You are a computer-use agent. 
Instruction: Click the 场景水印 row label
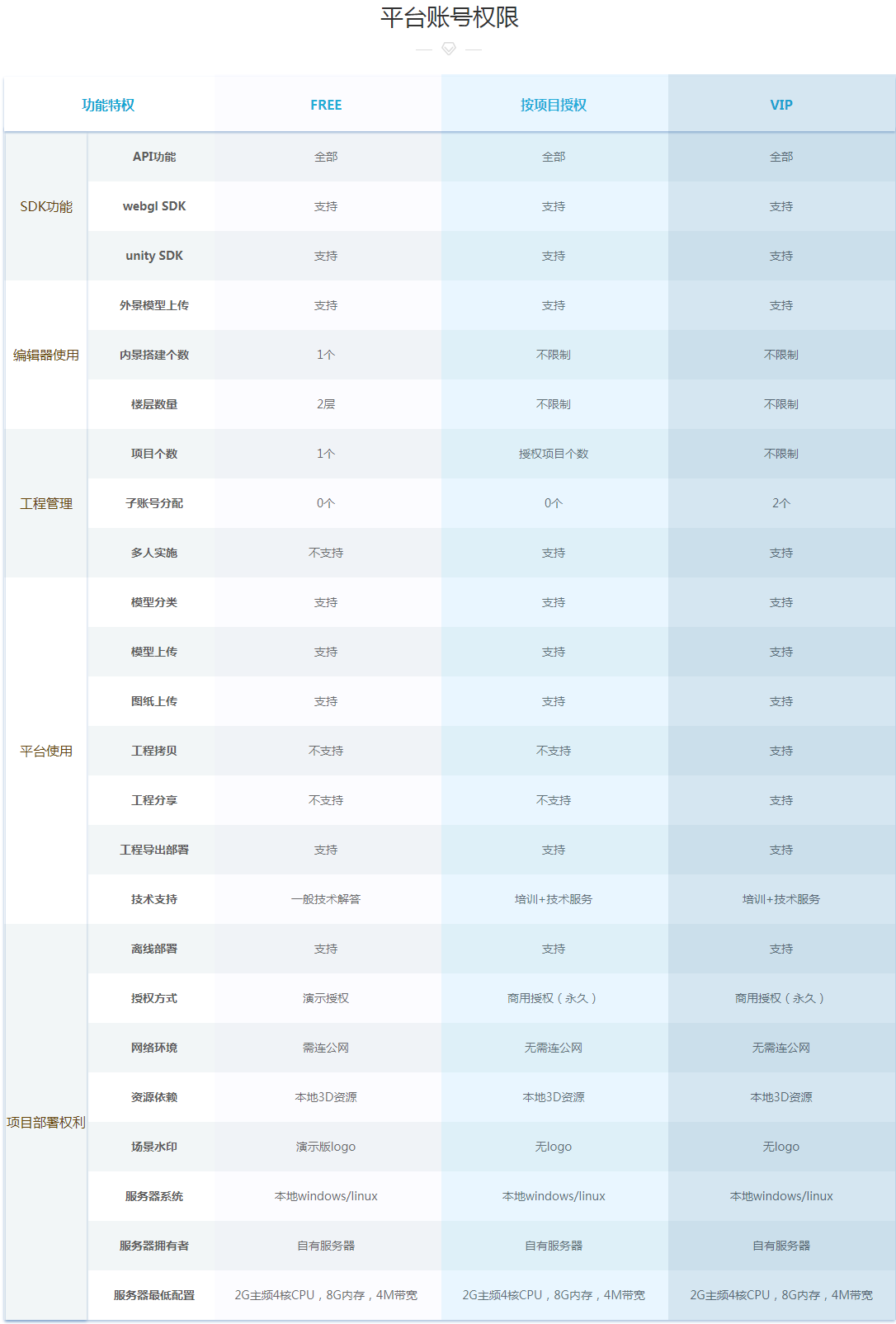(x=154, y=1147)
